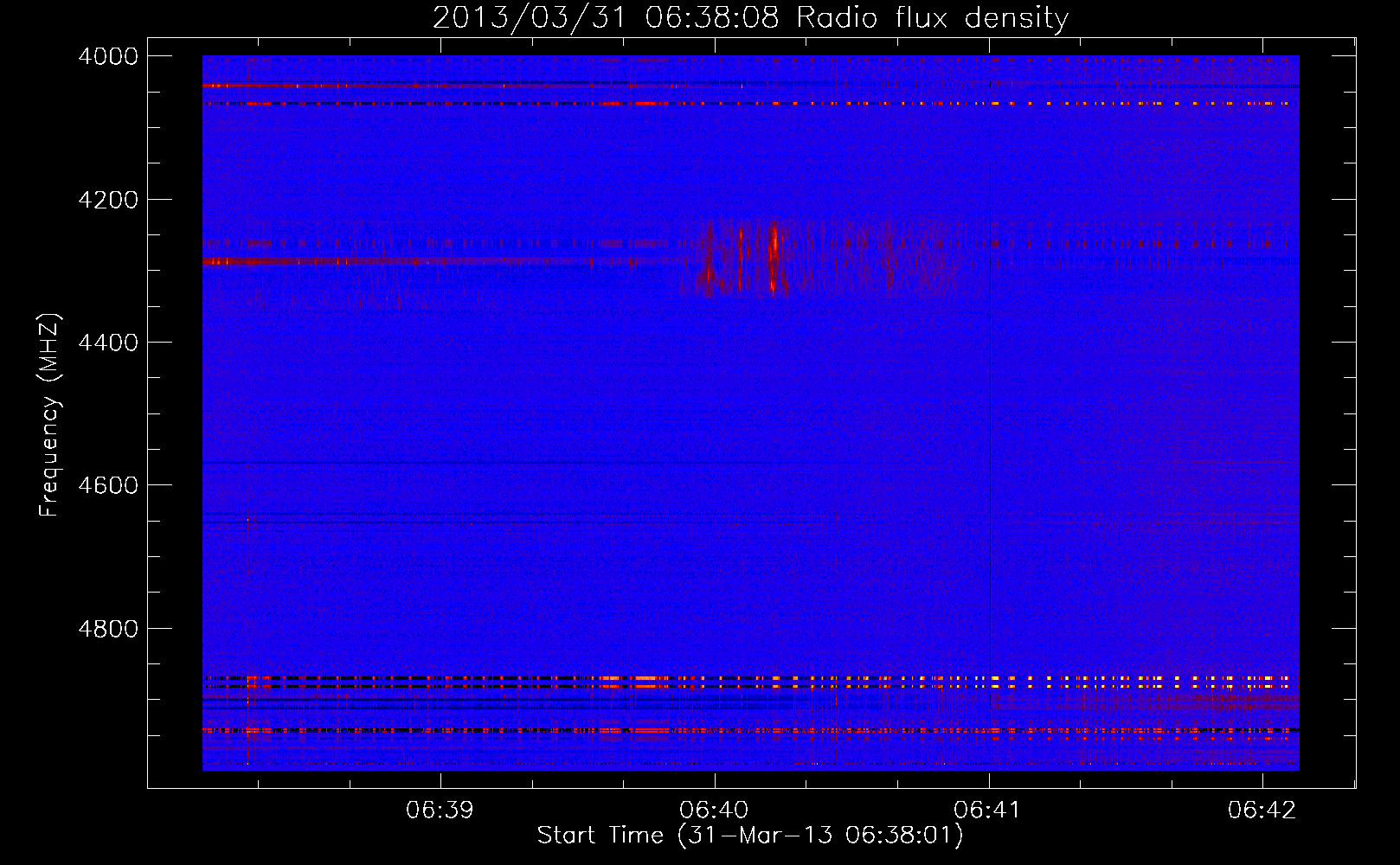Click the 06:39 time axis label

click(440, 811)
